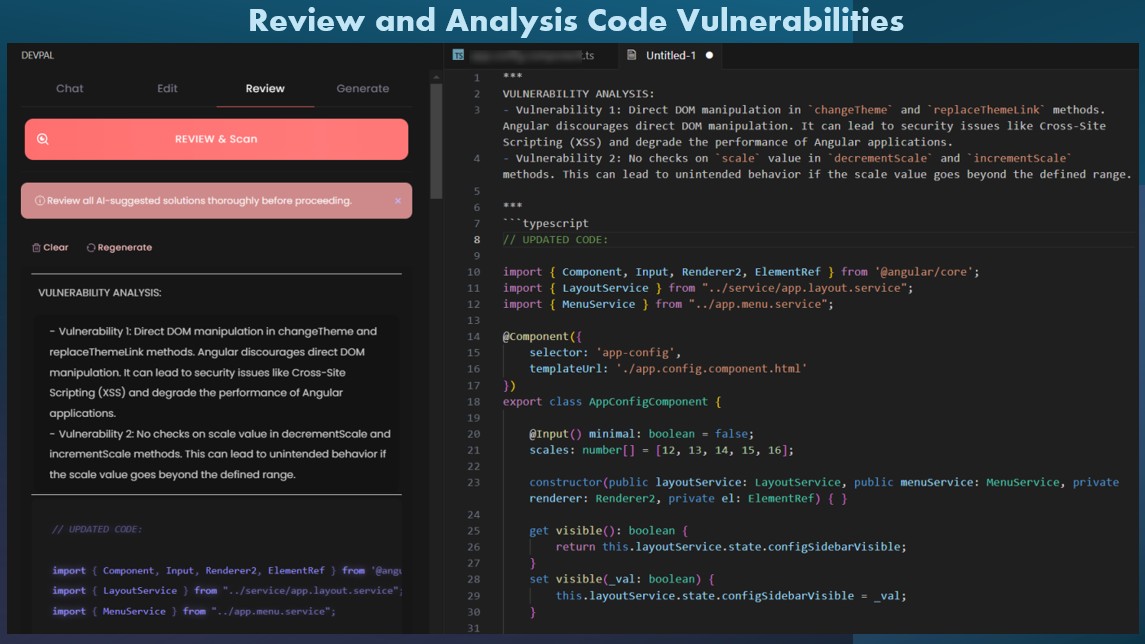This screenshot has height=644, width=1145.
Task: Switch to the Edit tab
Action: point(167,88)
